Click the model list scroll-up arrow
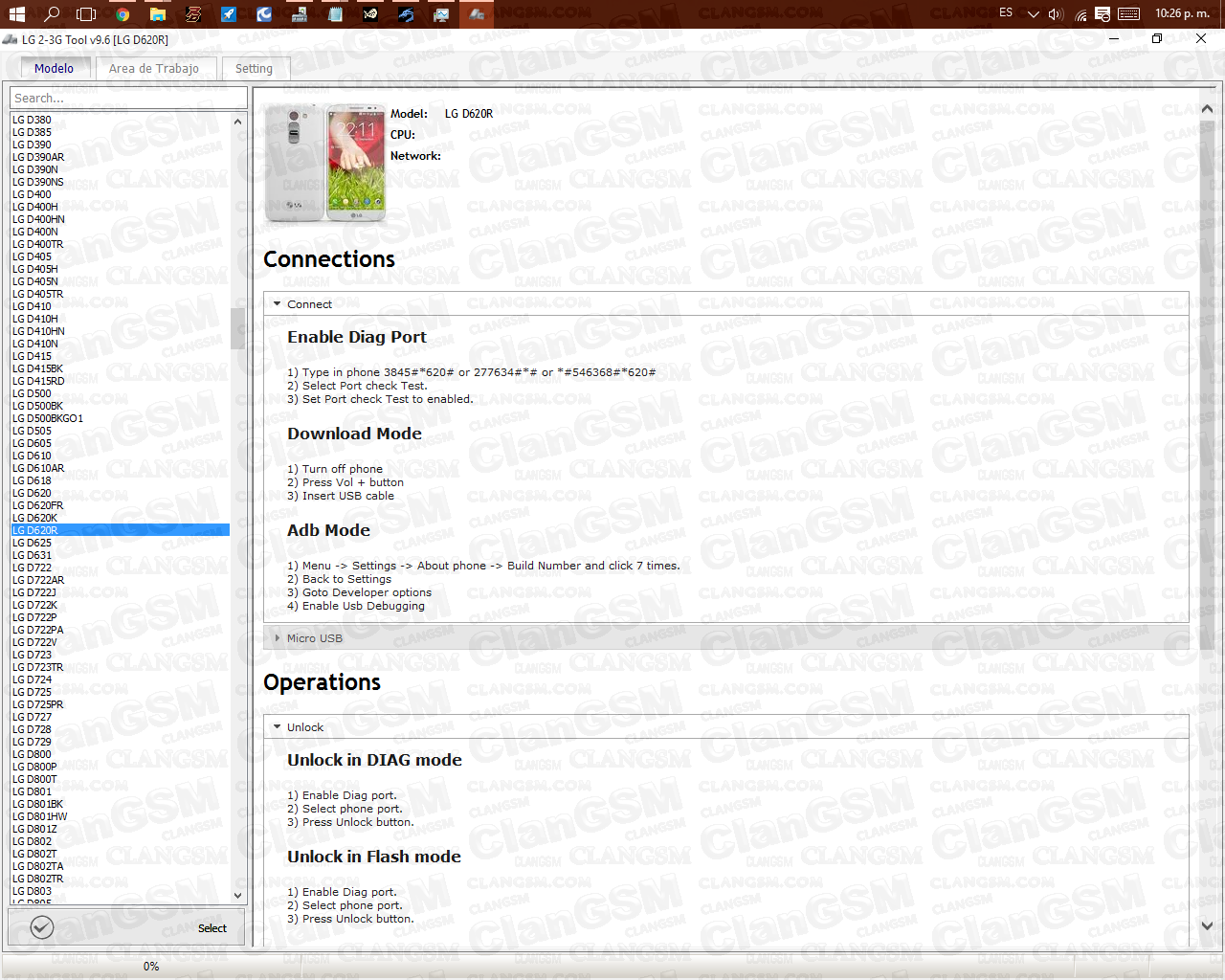 (238, 122)
